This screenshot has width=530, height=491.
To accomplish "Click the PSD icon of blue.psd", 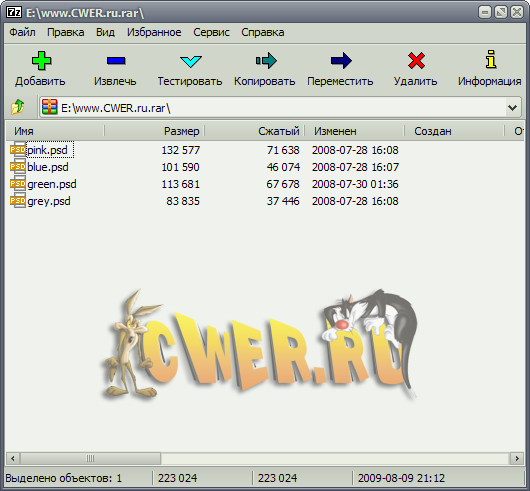I will (18, 167).
